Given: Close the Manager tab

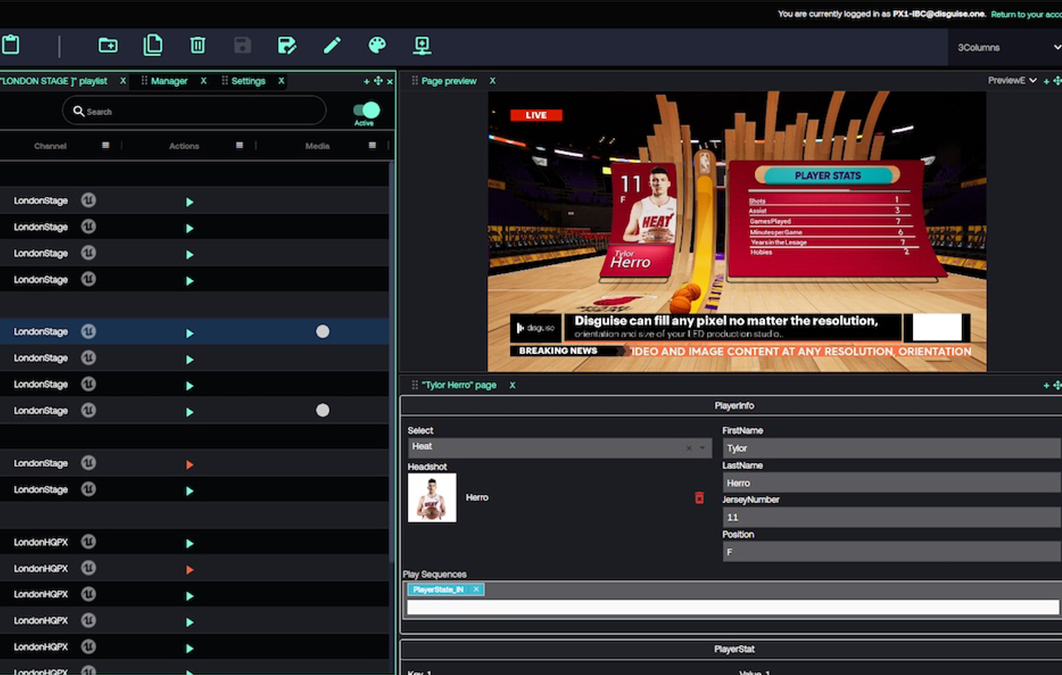Looking at the screenshot, I should click(x=203, y=81).
